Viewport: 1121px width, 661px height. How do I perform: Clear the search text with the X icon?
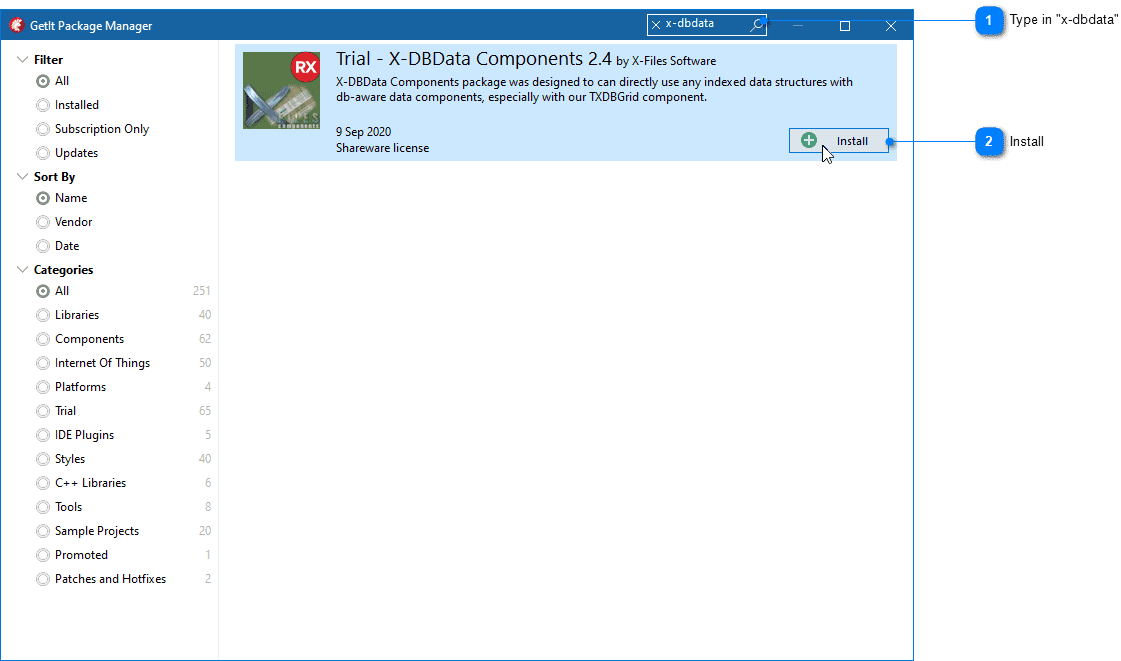[656, 25]
